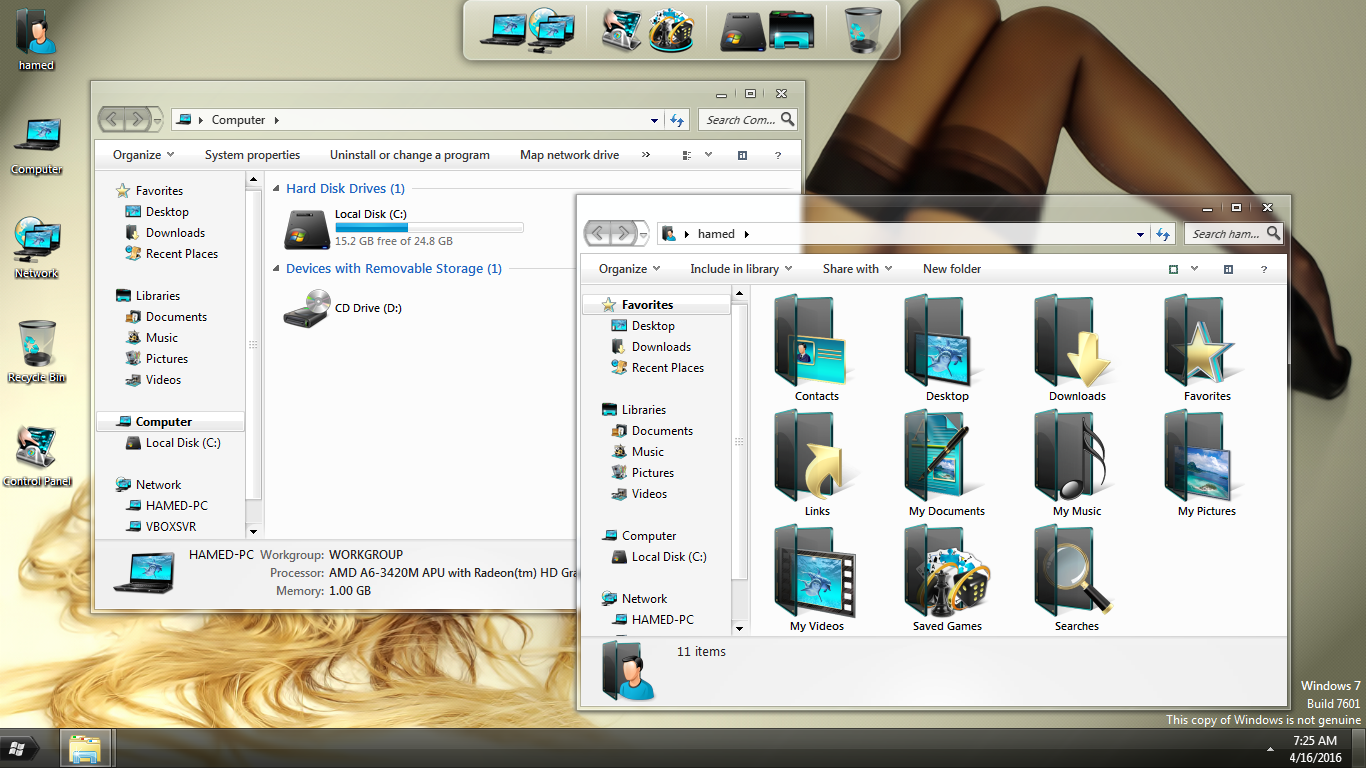Screen dimensions: 1366x768
Task: Open the Organize dropdown in hamed window
Action: 629,269
